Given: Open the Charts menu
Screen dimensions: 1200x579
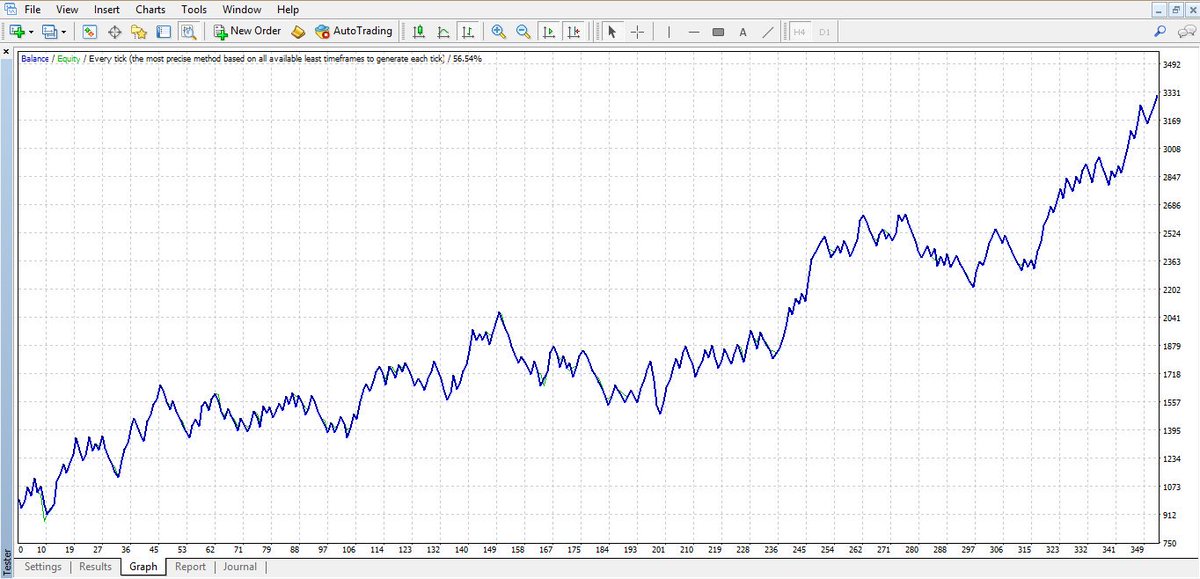Looking at the screenshot, I should (x=151, y=9).
